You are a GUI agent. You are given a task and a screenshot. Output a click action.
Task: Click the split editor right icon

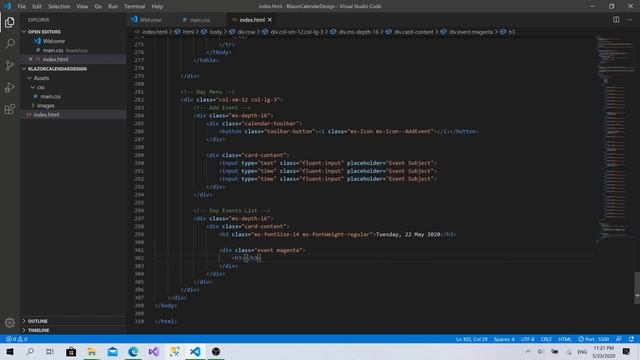point(616,20)
